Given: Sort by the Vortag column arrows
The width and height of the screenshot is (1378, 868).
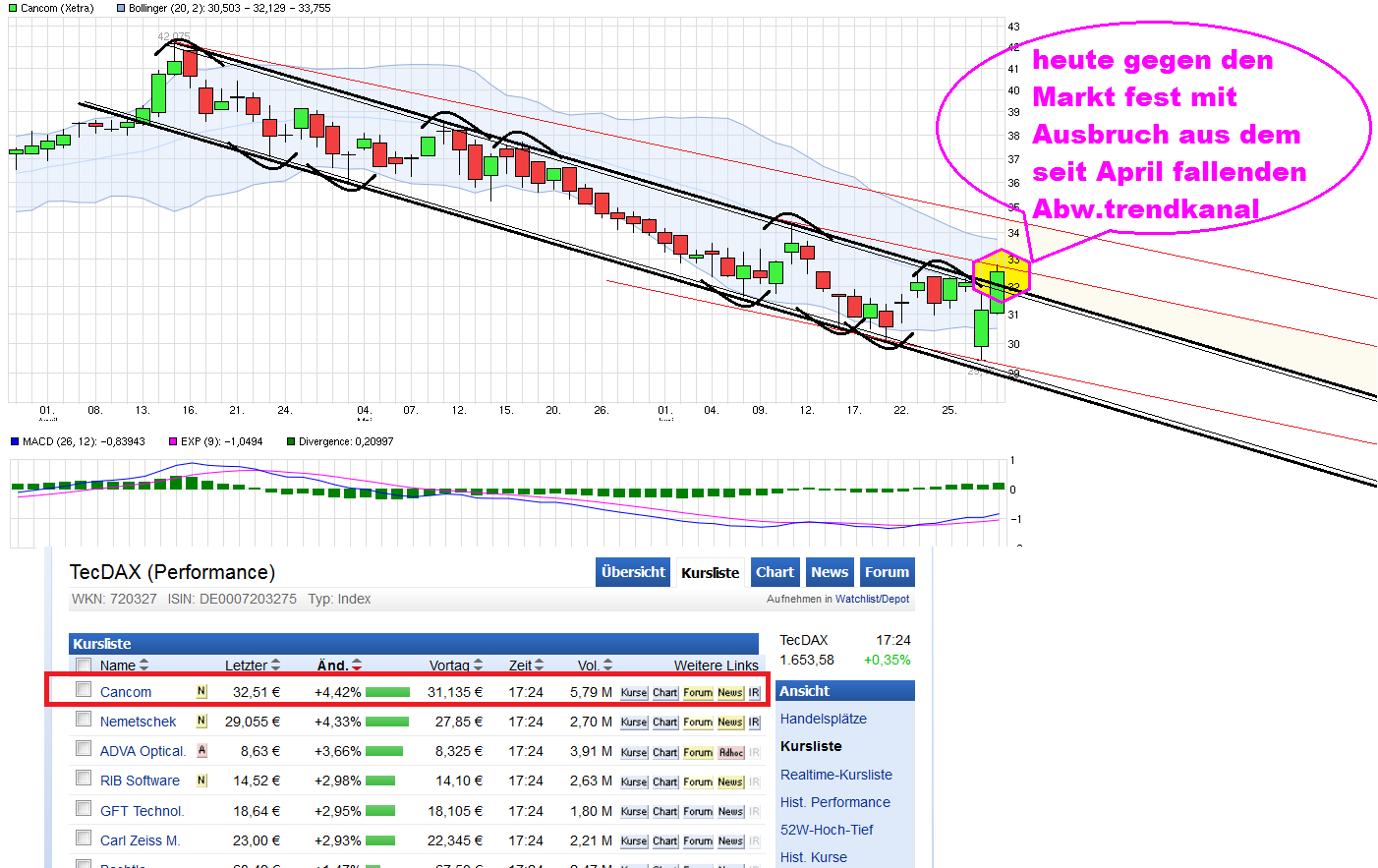Looking at the screenshot, I should coord(479,665).
